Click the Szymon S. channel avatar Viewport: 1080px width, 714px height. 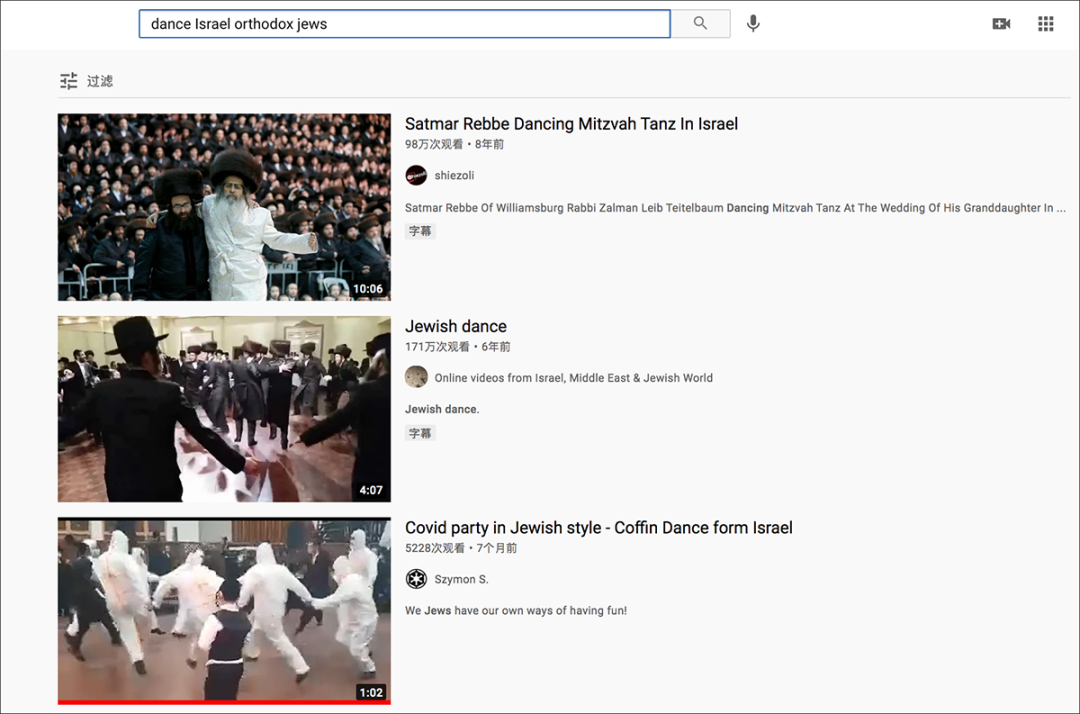(x=416, y=579)
